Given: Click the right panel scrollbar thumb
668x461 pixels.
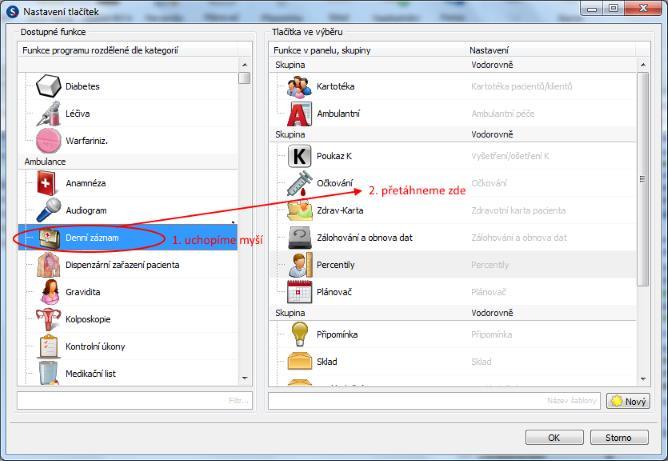Looking at the screenshot, I should tap(643, 179).
